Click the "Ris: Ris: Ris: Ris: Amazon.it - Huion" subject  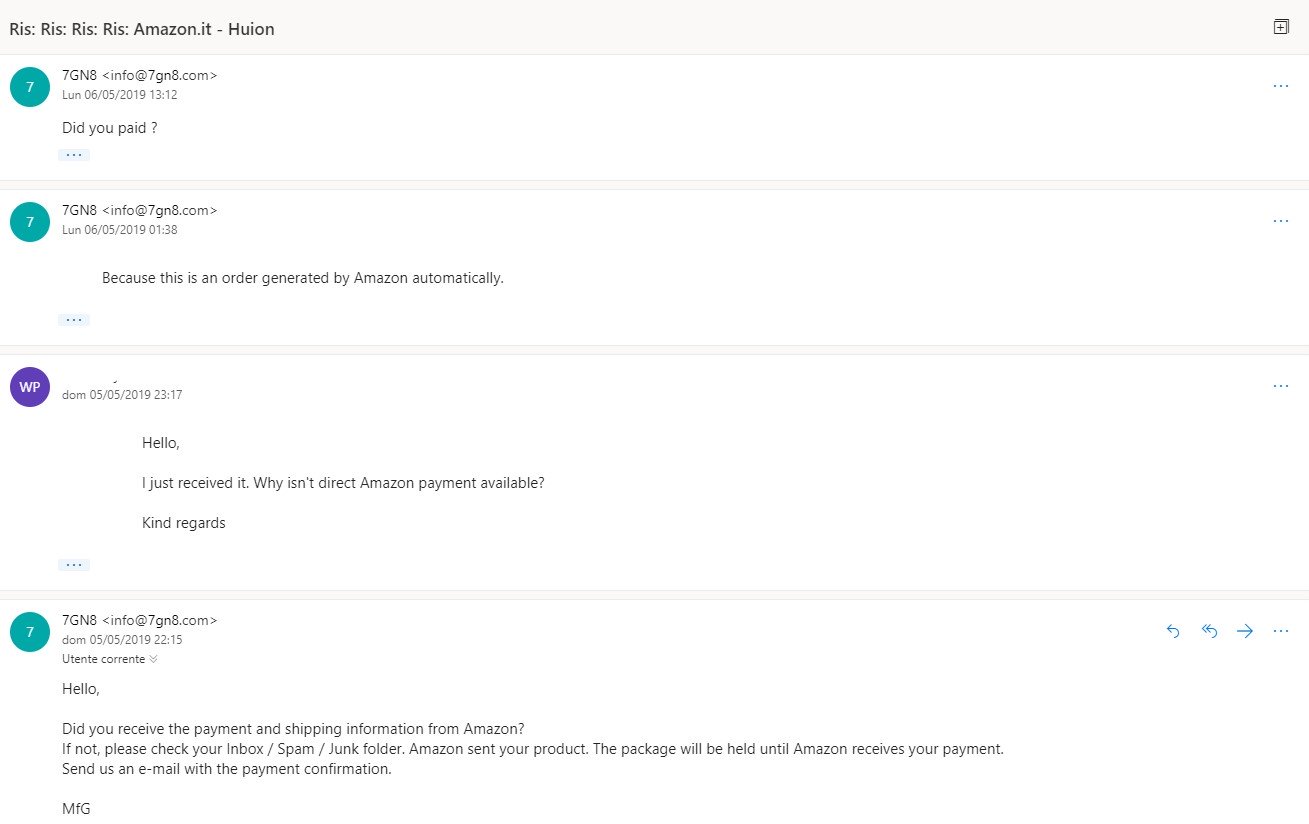[x=142, y=29]
